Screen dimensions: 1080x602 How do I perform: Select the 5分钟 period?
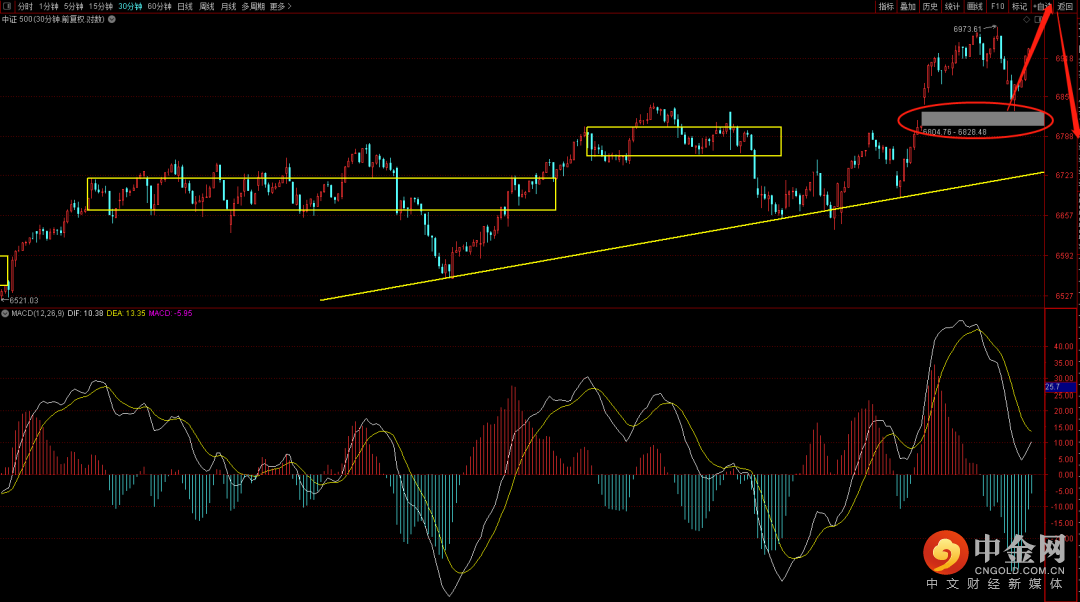coord(74,6)
